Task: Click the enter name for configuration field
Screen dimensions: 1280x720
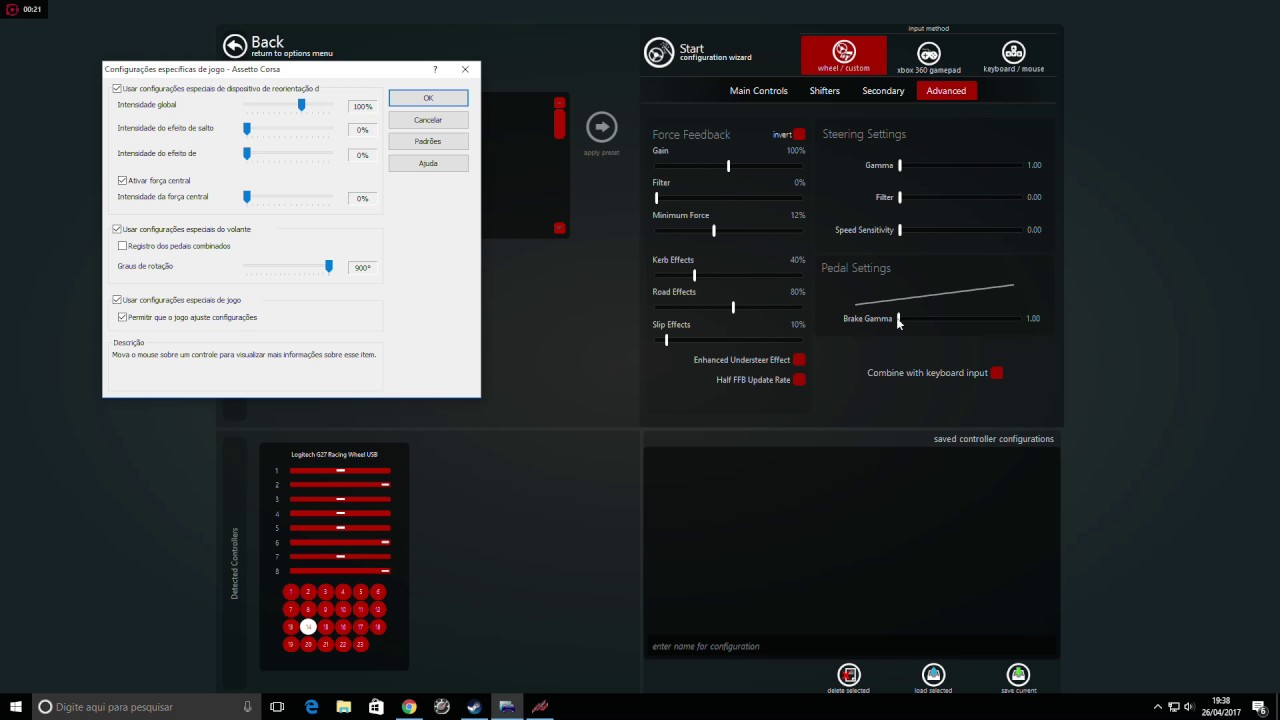Action: pos(850,646)
